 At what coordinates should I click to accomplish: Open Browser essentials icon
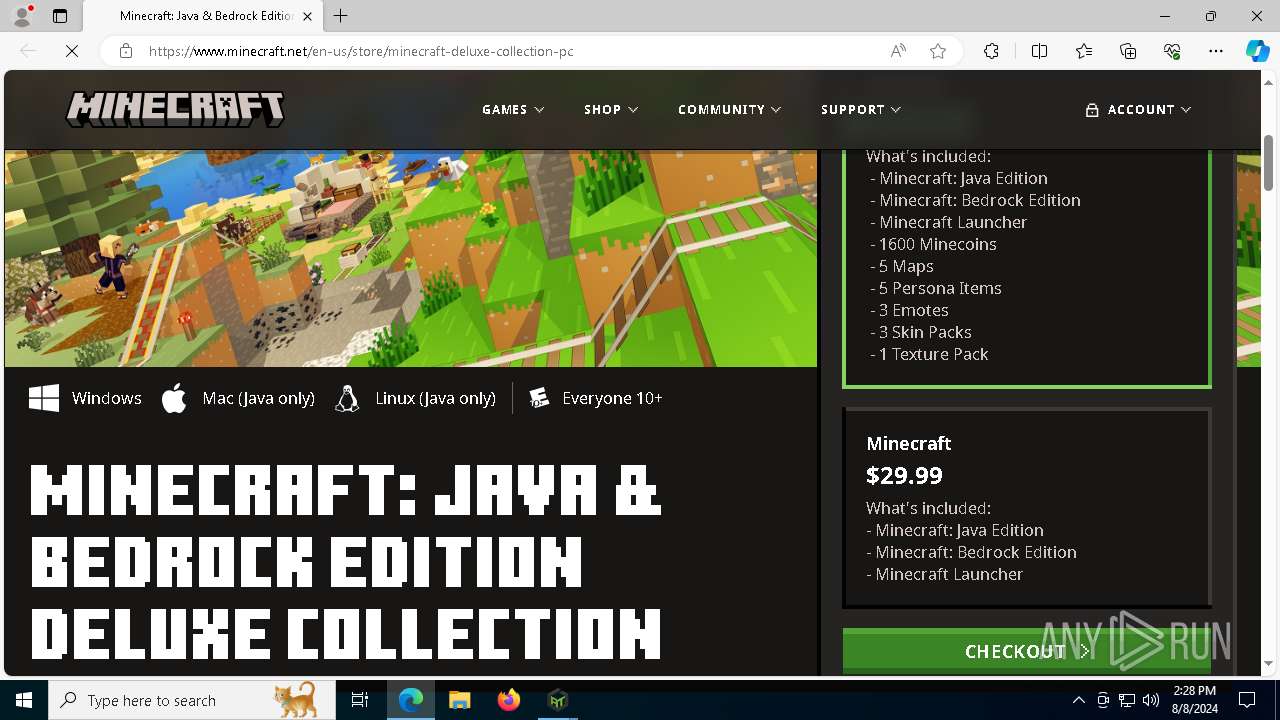[1172, 51]
